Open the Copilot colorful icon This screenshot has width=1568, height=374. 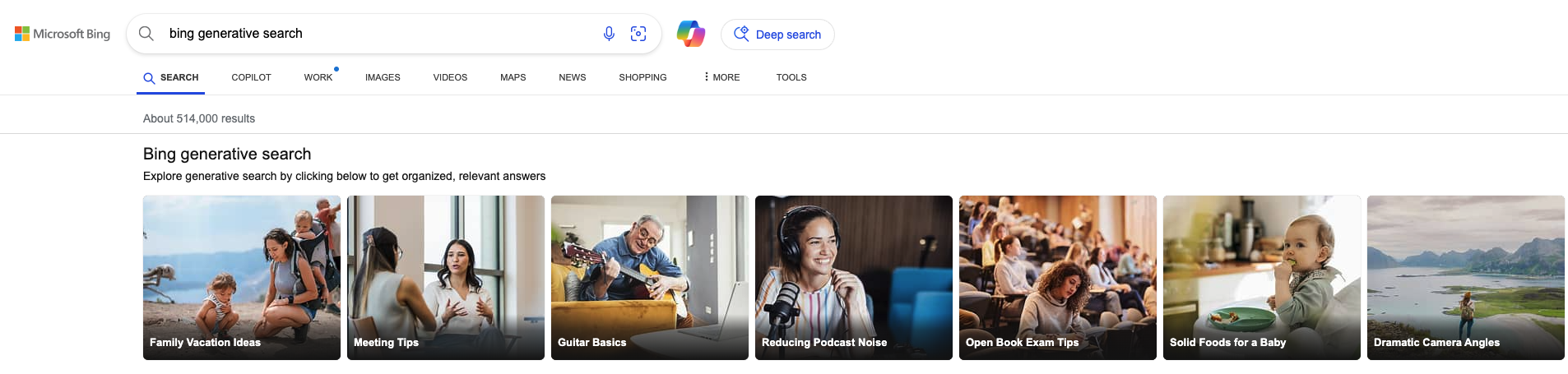tap(690, 34)
